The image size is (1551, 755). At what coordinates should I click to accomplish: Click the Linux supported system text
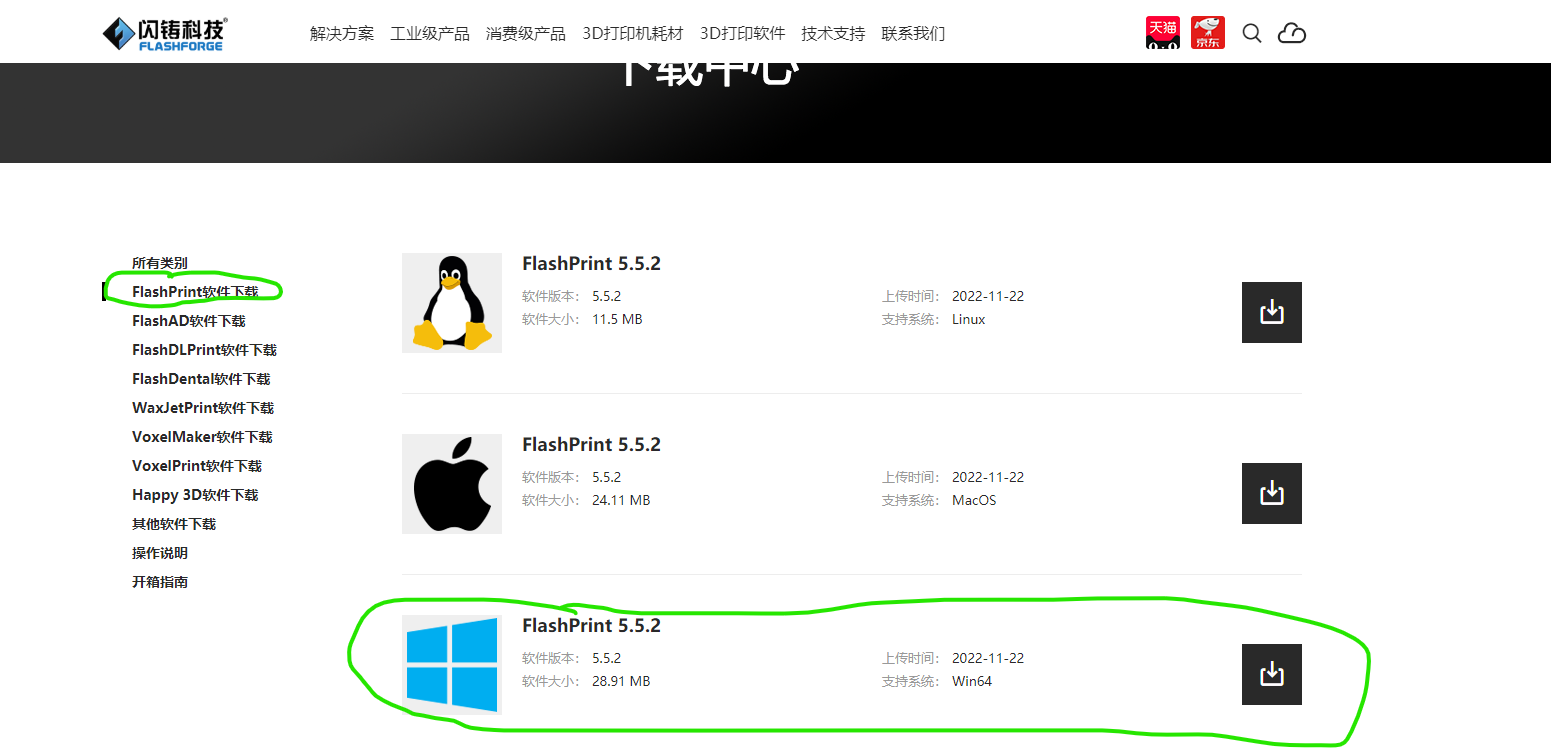click(968, 319)
